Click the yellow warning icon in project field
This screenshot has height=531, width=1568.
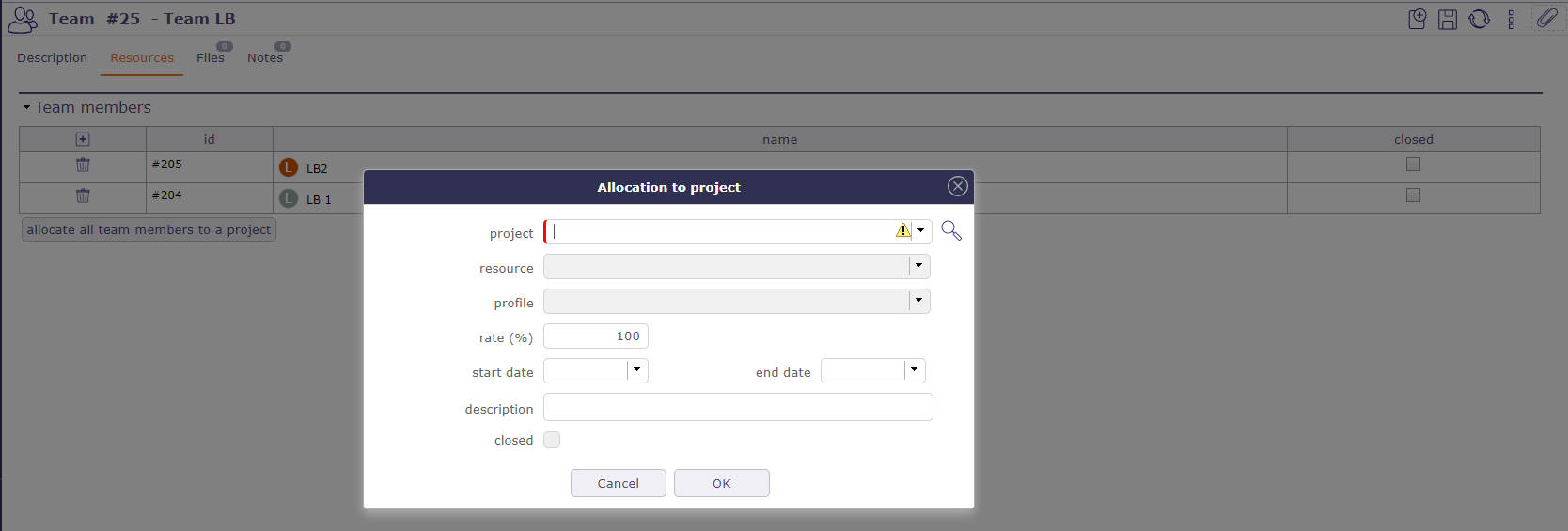(903, 230)
